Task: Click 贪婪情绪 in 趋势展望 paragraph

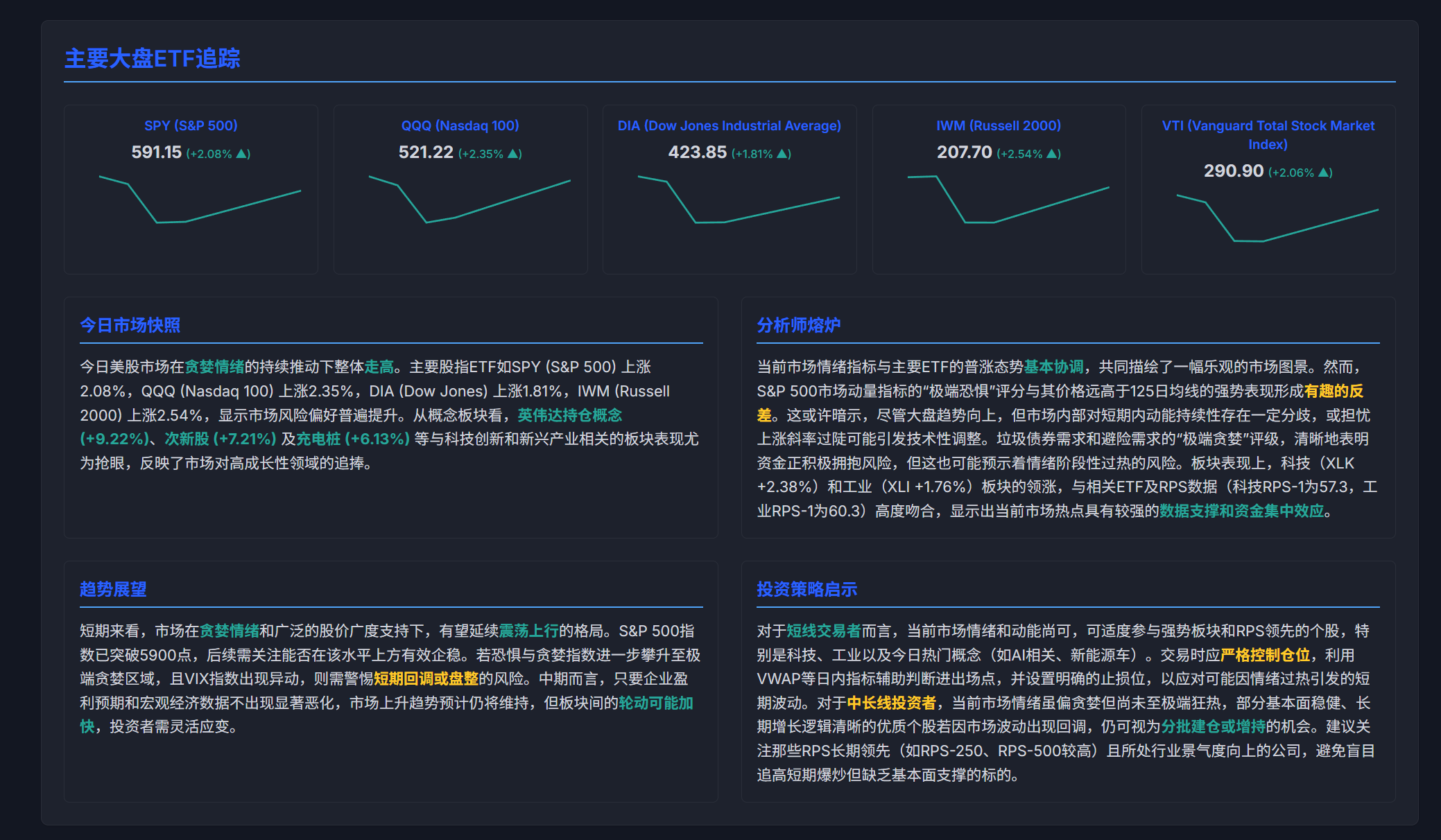Action: coord(230,631)
